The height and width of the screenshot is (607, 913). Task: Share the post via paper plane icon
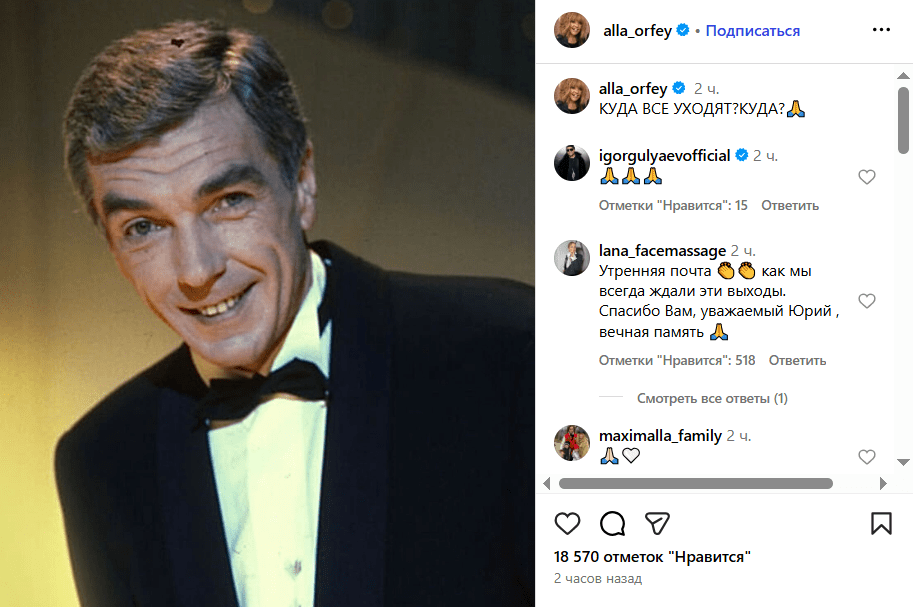tap(657, 523)
